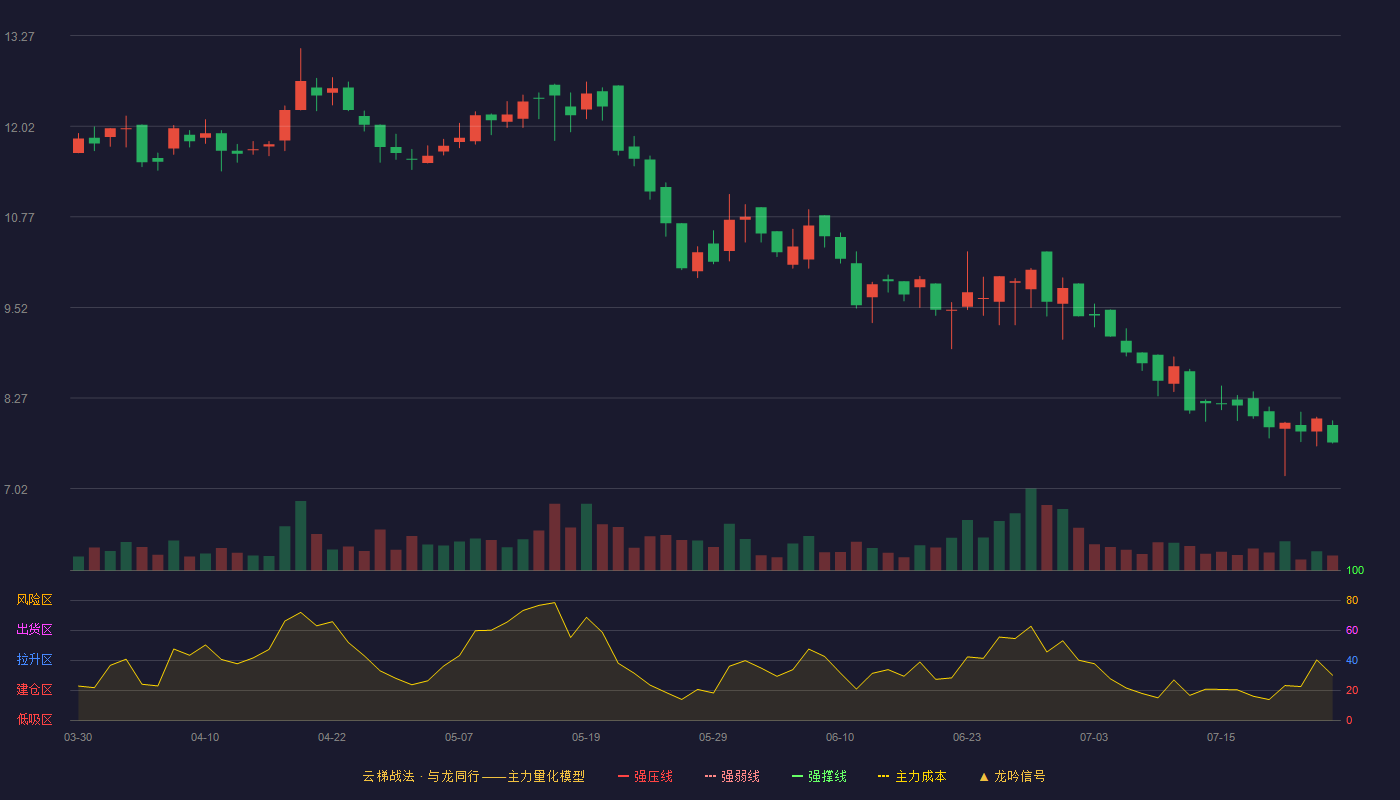This screenshot has width=1400, height=800.
Task: Click the 13.27 price axis label
Action: (19, 37)
